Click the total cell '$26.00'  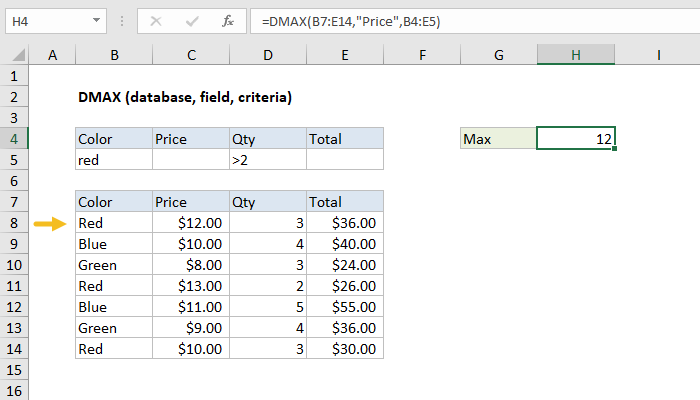[345, 286]
